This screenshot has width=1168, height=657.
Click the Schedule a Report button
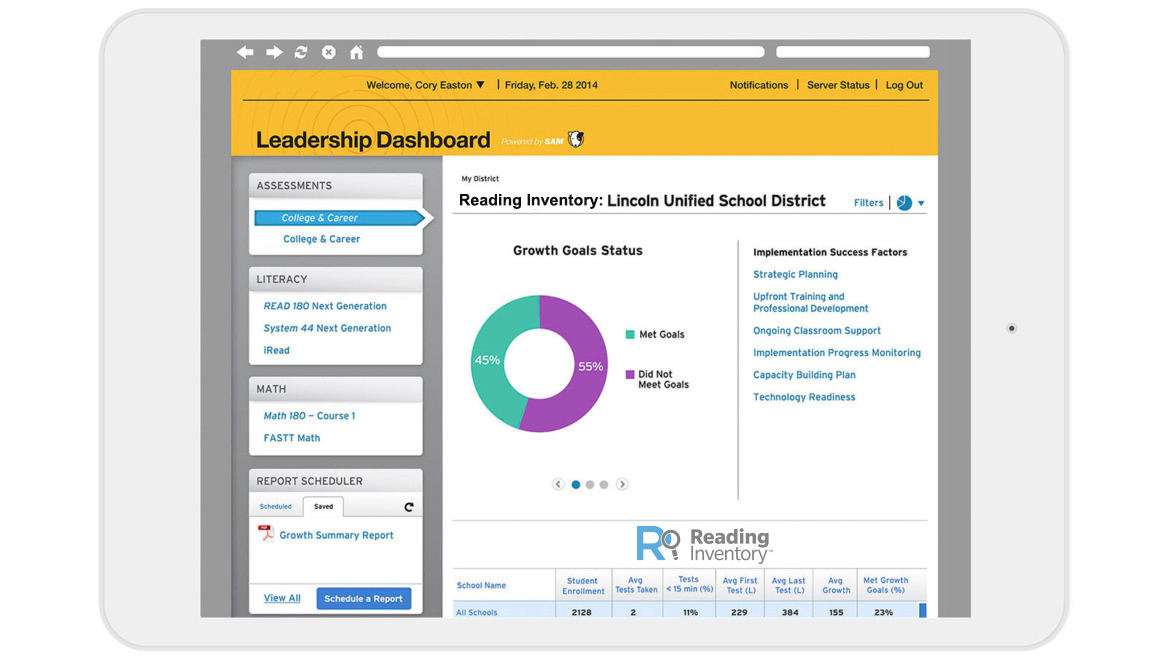click(364, 598)
